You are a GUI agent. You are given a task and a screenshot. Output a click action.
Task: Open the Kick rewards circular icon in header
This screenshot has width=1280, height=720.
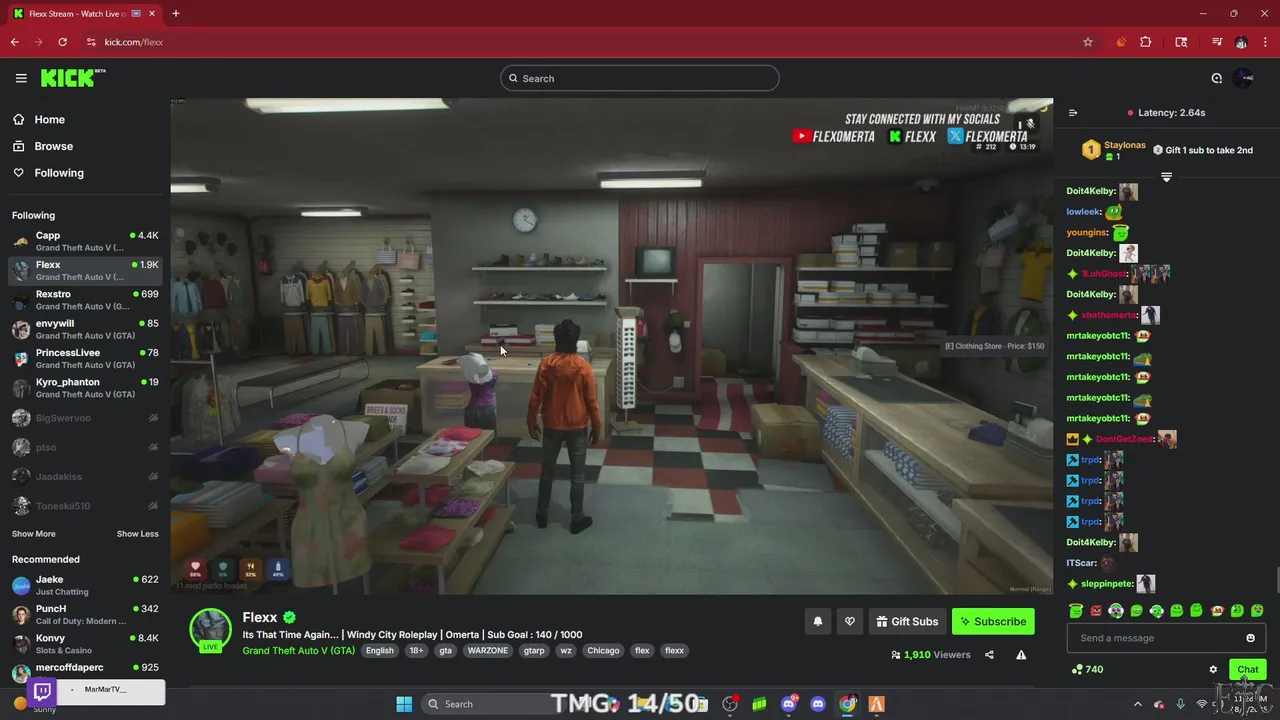click(x=1217, y=78)
